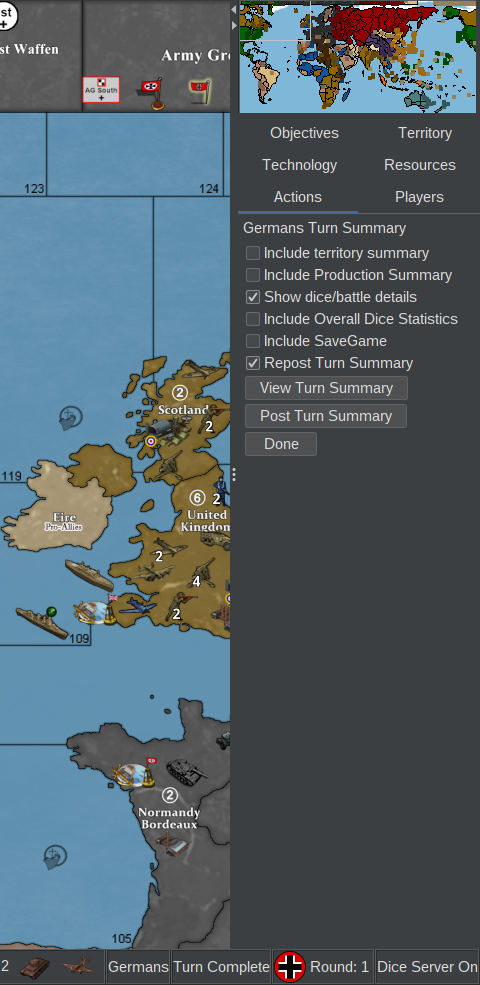Click the RAF roundel in Scotland
The image size is (480, 985).
click(151, 442)
